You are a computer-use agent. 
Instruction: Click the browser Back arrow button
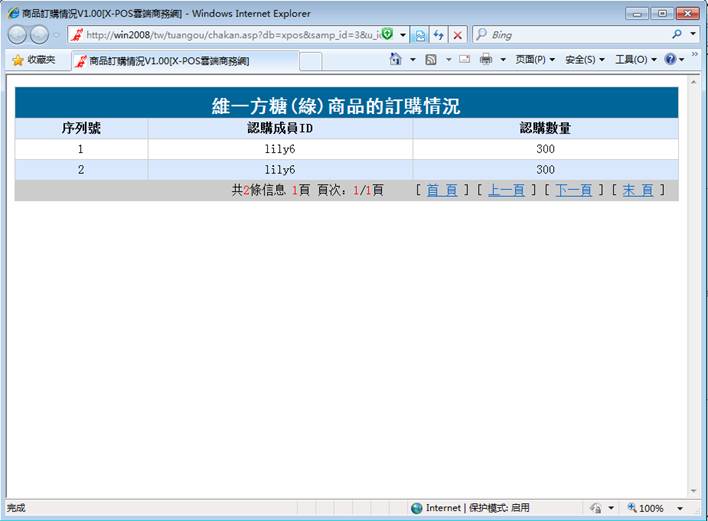[18, 34]
